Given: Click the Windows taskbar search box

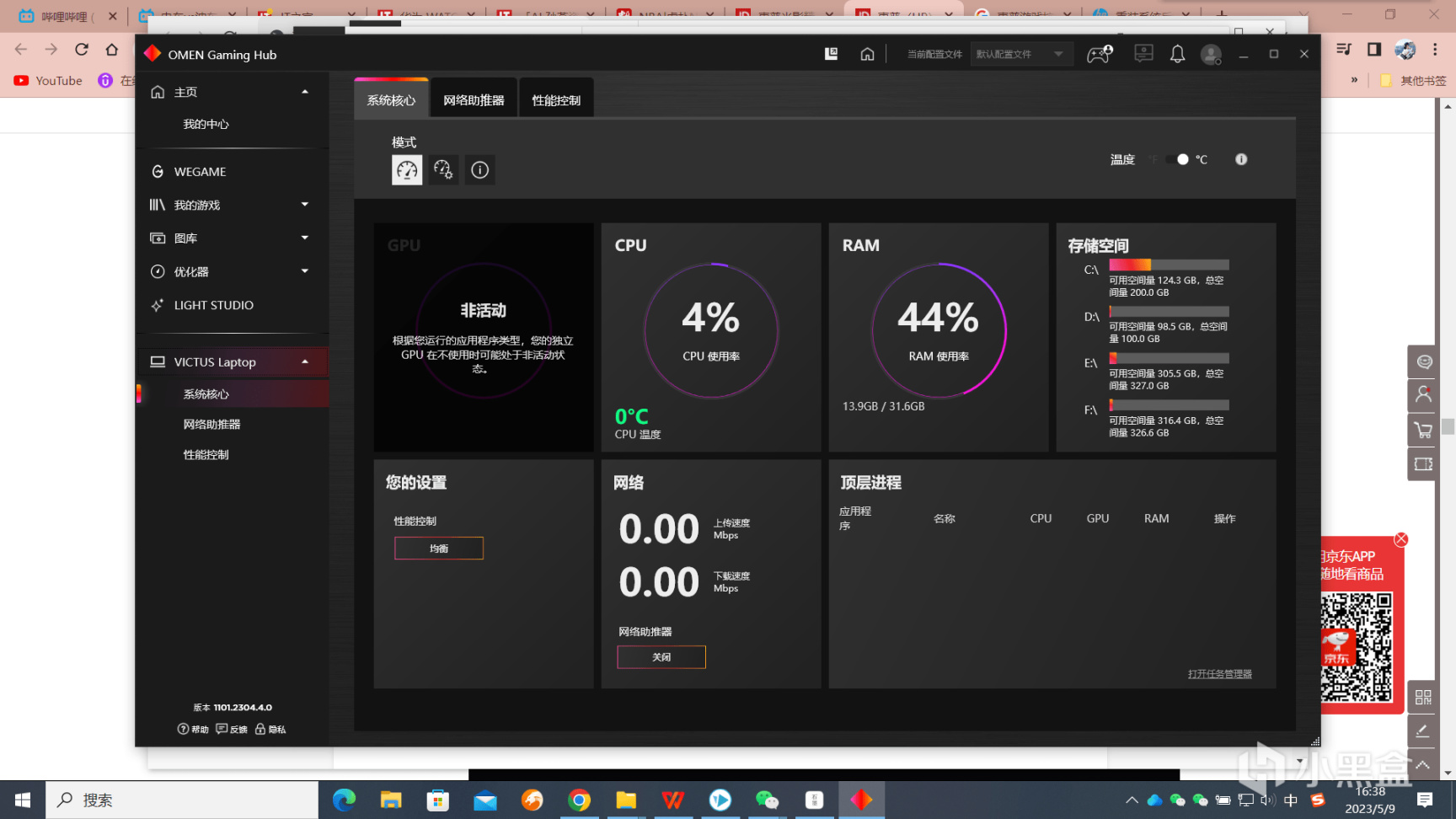Looking at the screenshot, I should click(182, 800).
